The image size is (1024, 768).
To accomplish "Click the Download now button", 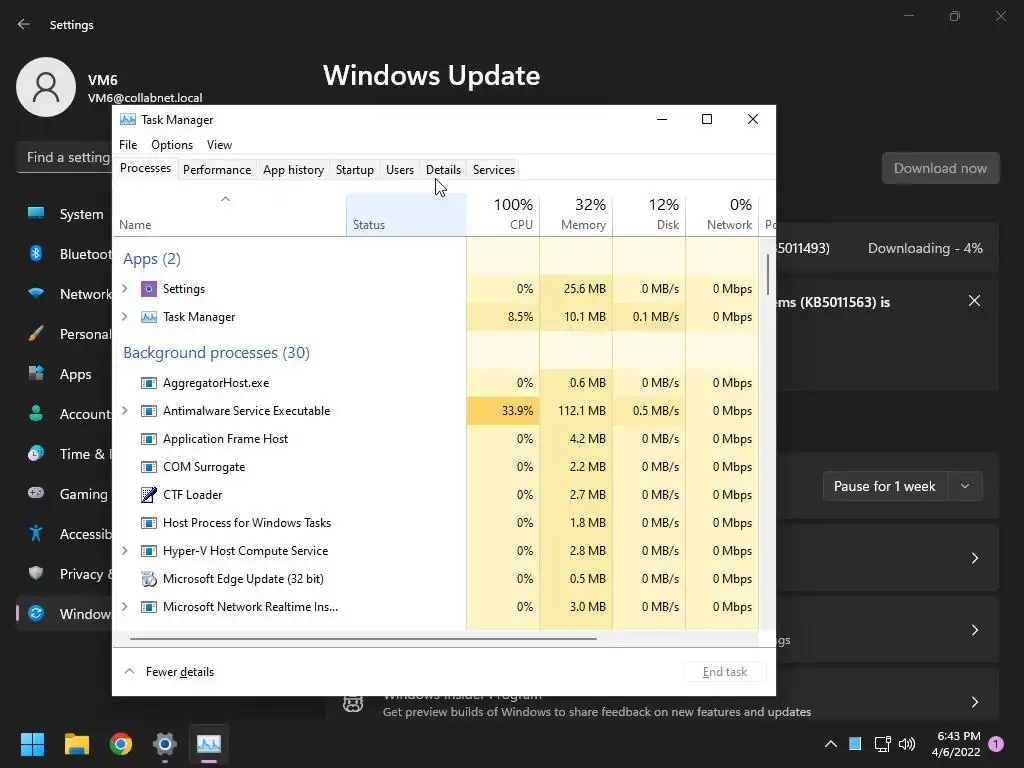I will (x=940, y=168).
